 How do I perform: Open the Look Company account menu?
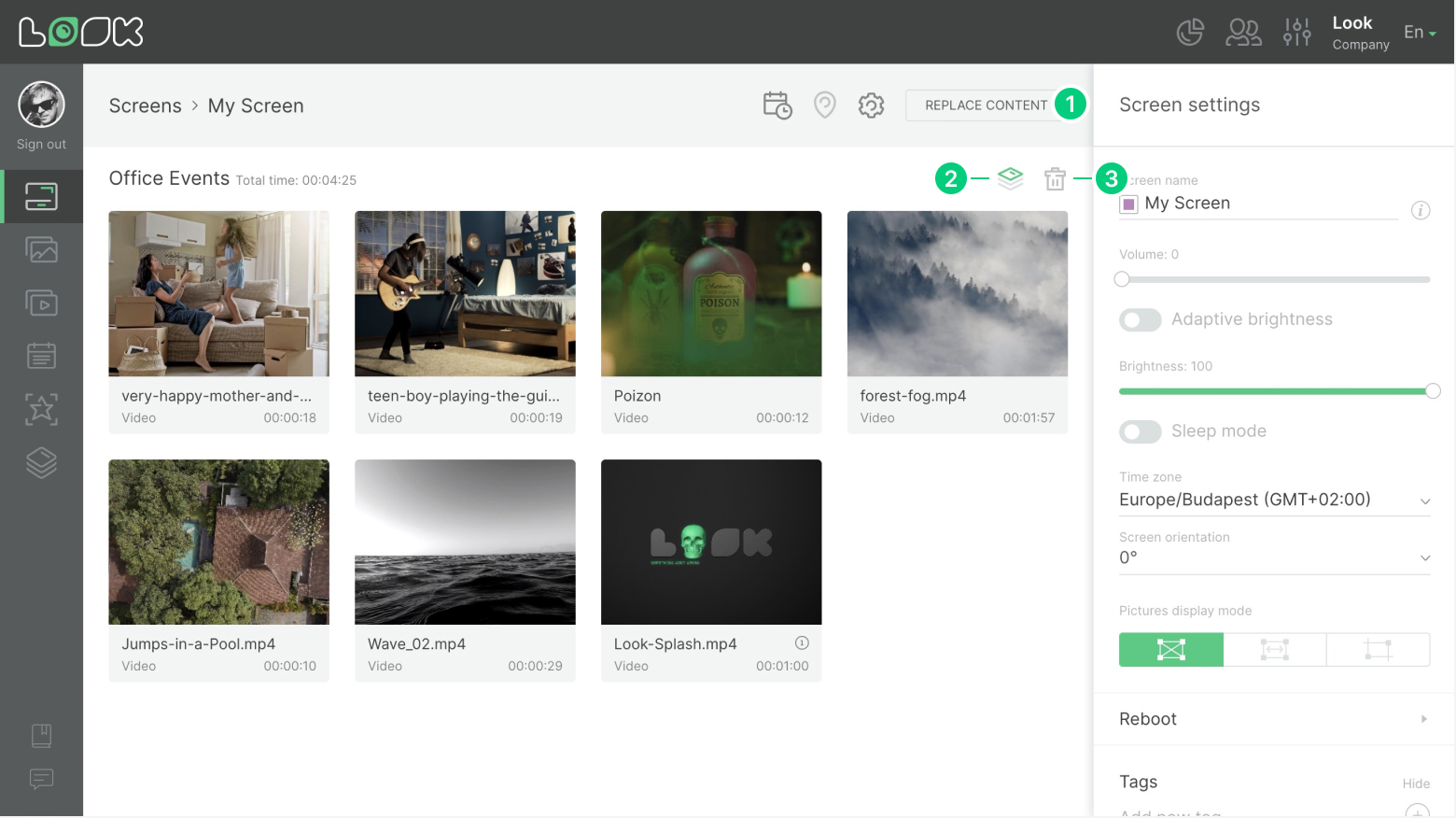[x=1359, y=31]
